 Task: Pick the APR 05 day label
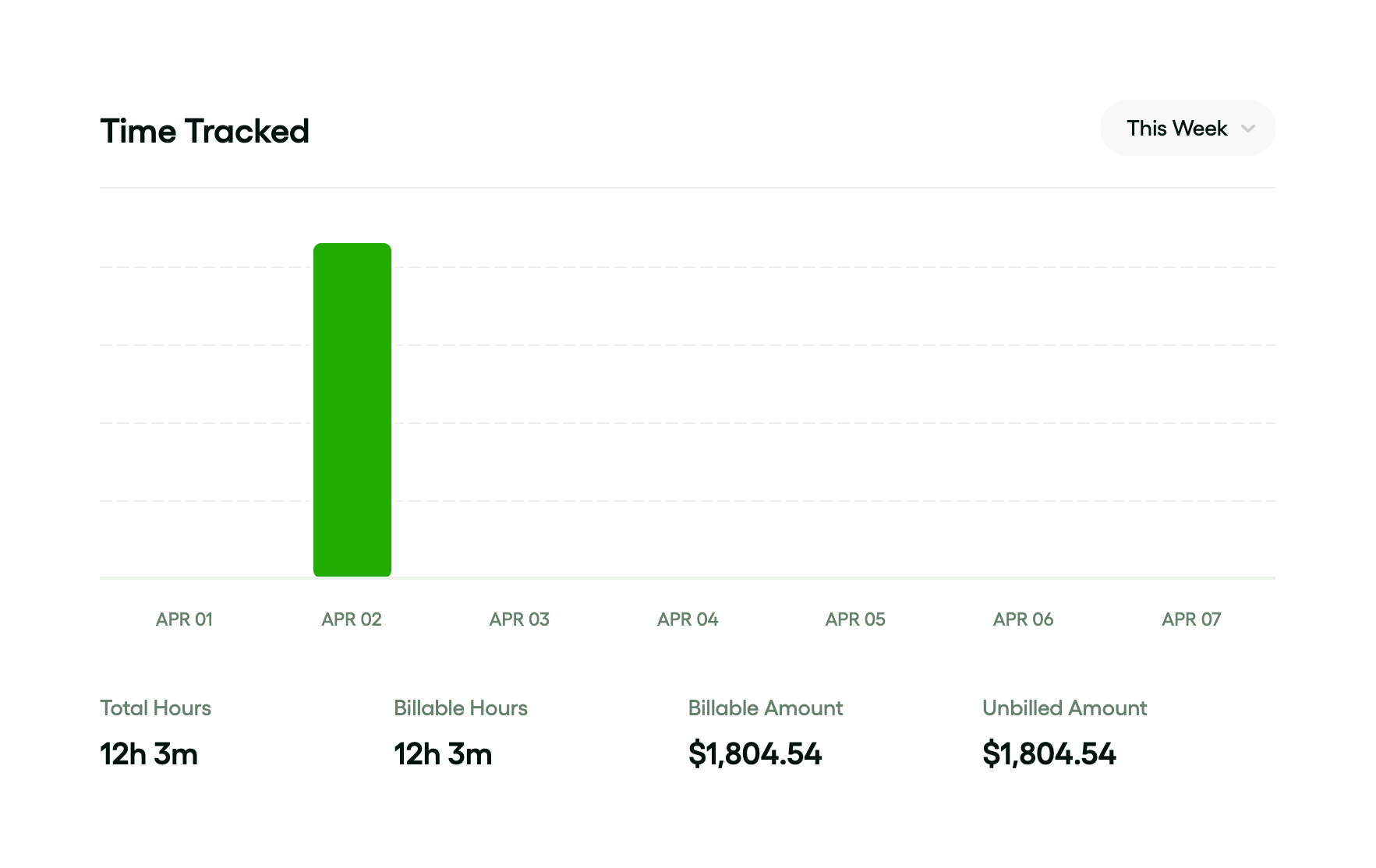pos(855,619)
